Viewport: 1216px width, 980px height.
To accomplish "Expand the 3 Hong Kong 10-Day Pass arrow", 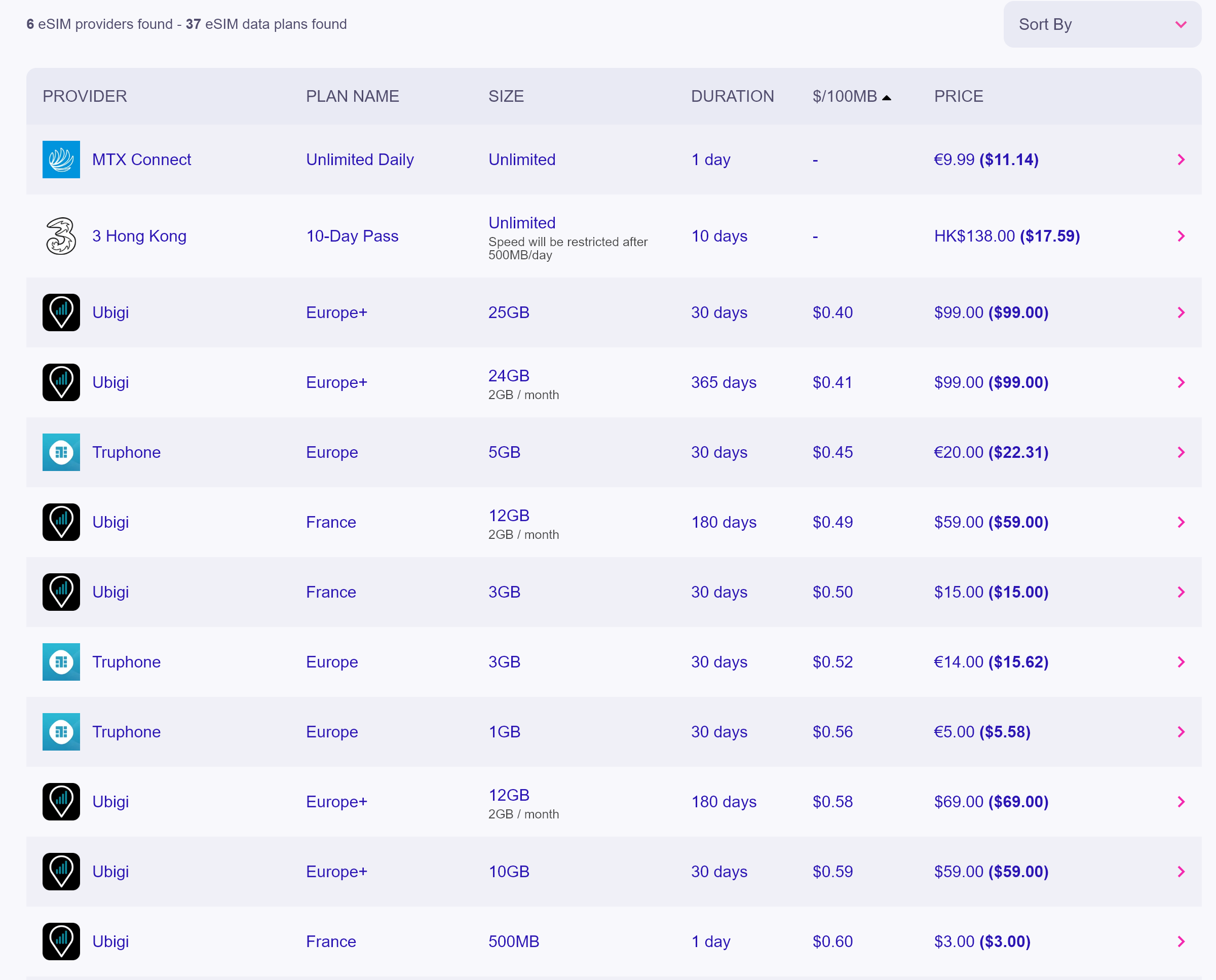I will coord(1181,236).
